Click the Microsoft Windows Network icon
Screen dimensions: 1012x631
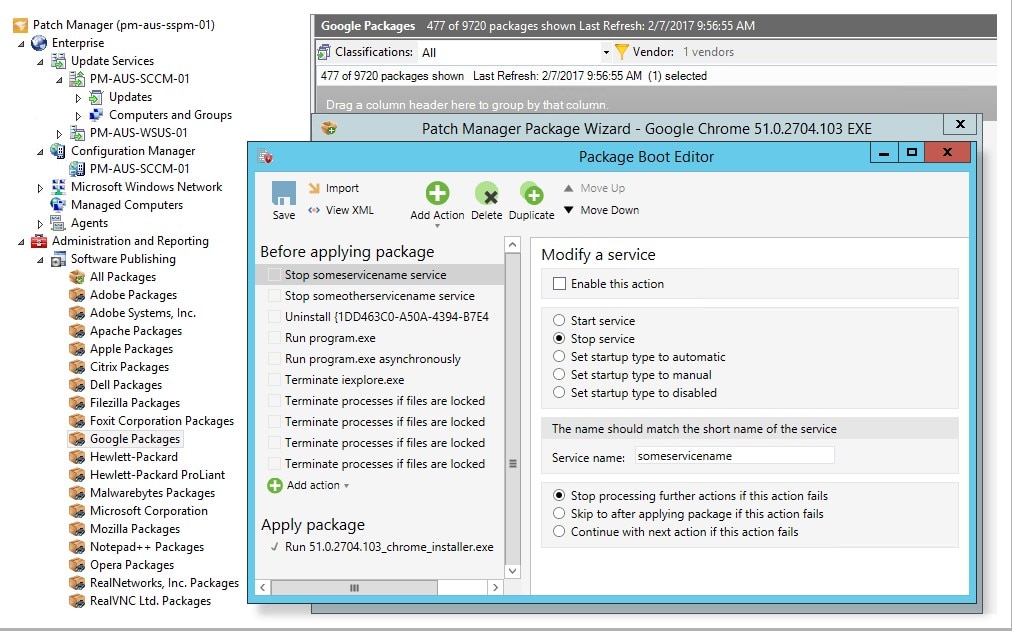coord(58,186)
